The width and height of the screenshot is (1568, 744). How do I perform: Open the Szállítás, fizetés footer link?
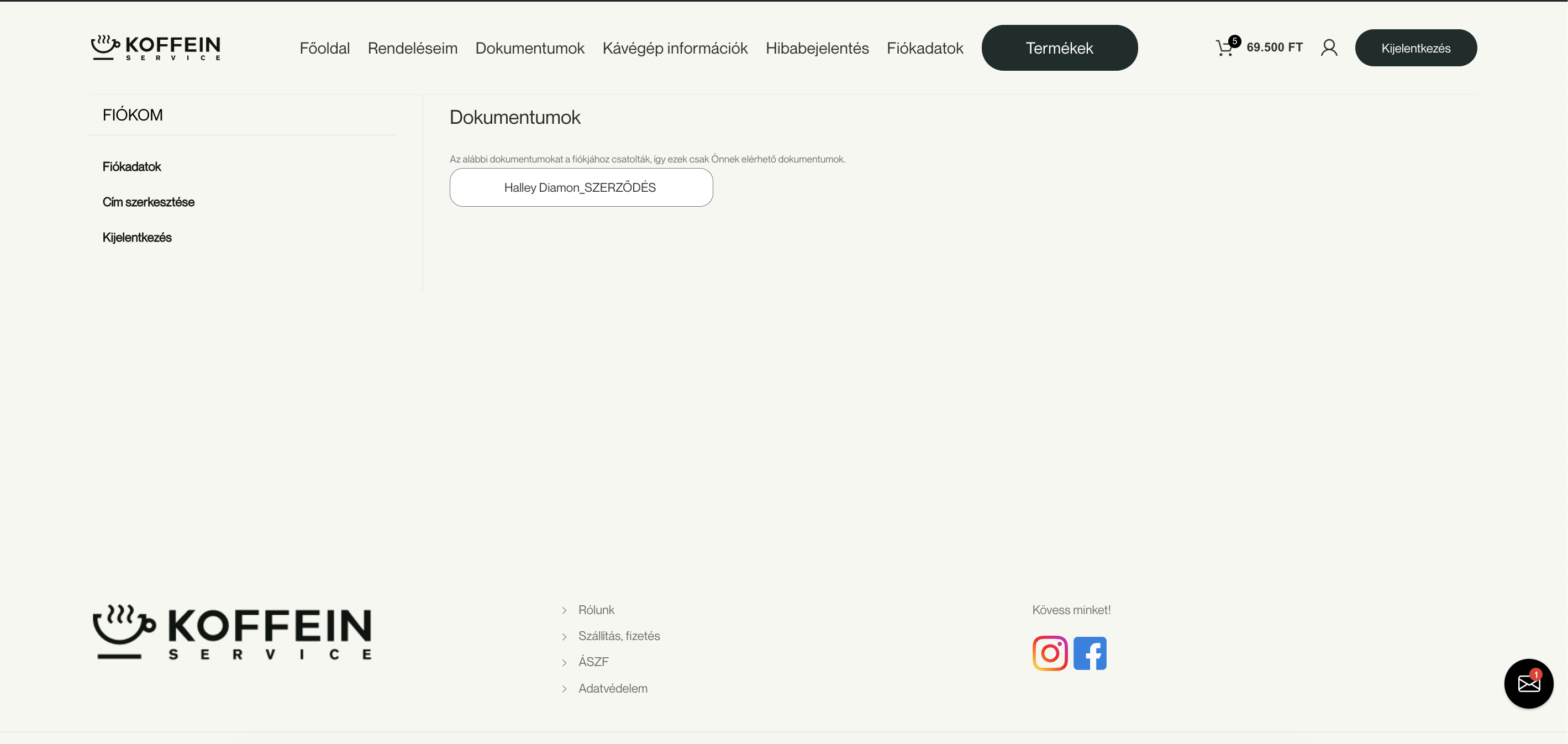pyautogui.click(x=618, y=636)
